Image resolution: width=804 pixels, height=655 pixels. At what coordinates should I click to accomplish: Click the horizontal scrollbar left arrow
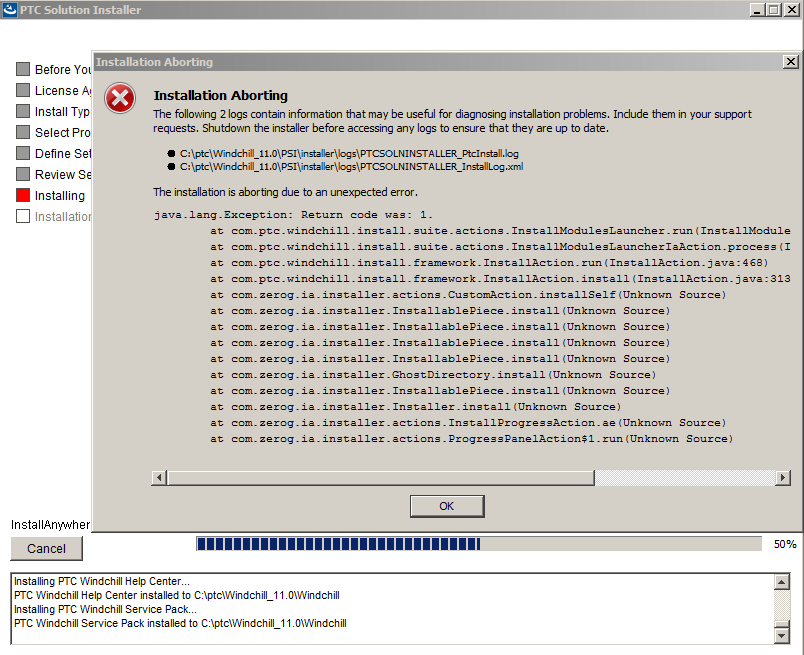[x=159, y=478]
